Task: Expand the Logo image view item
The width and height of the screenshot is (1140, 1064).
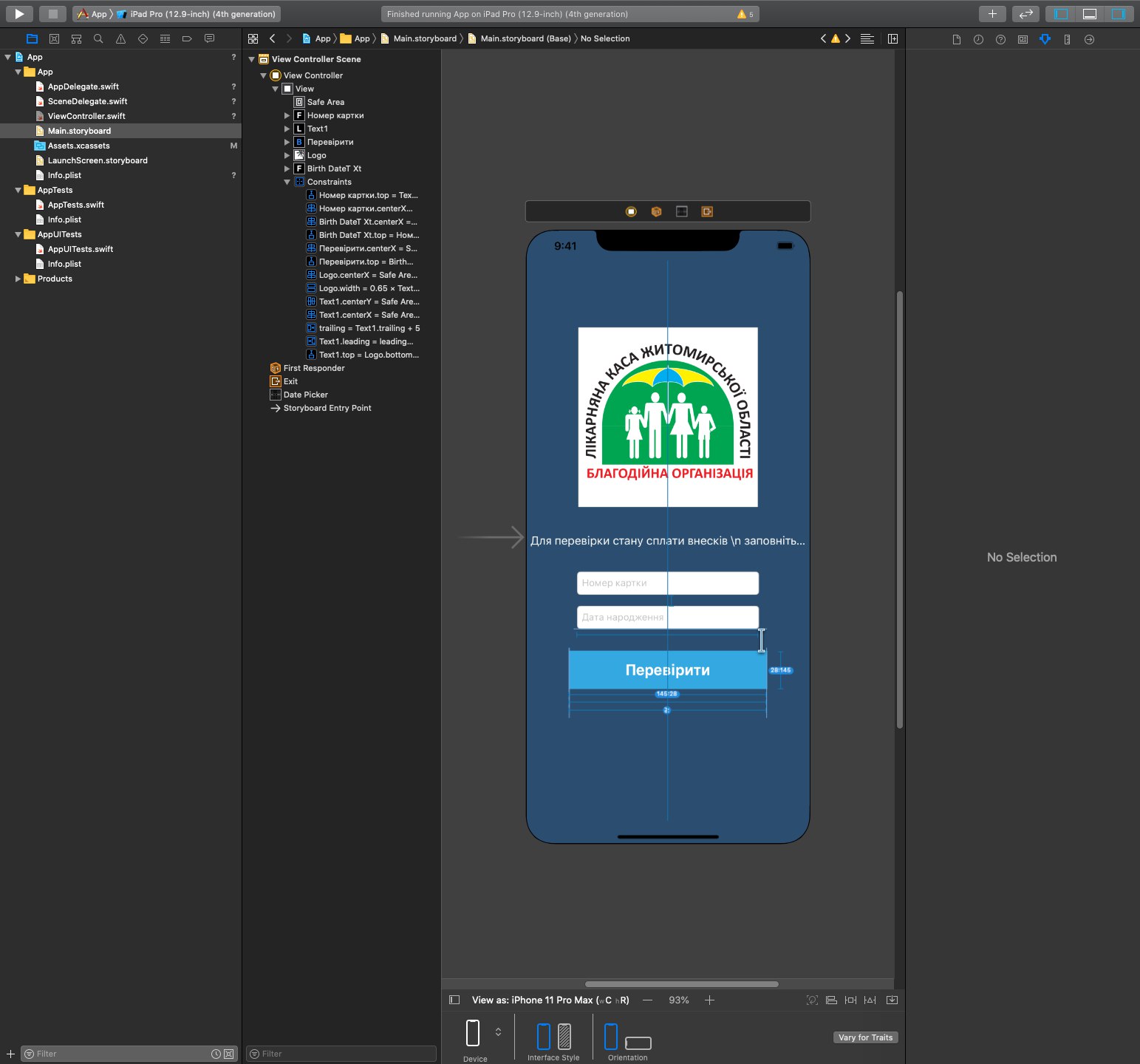Action: [287, 155]
